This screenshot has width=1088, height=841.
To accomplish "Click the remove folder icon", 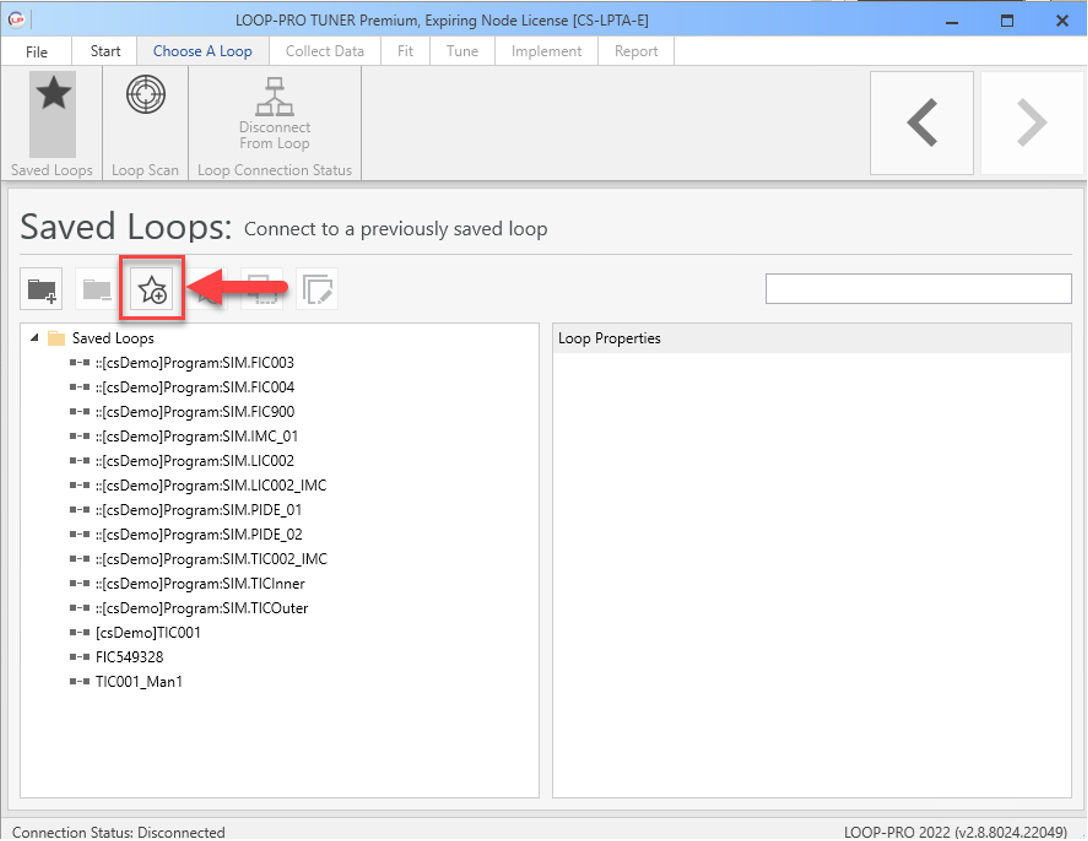I will coord(96,289).
